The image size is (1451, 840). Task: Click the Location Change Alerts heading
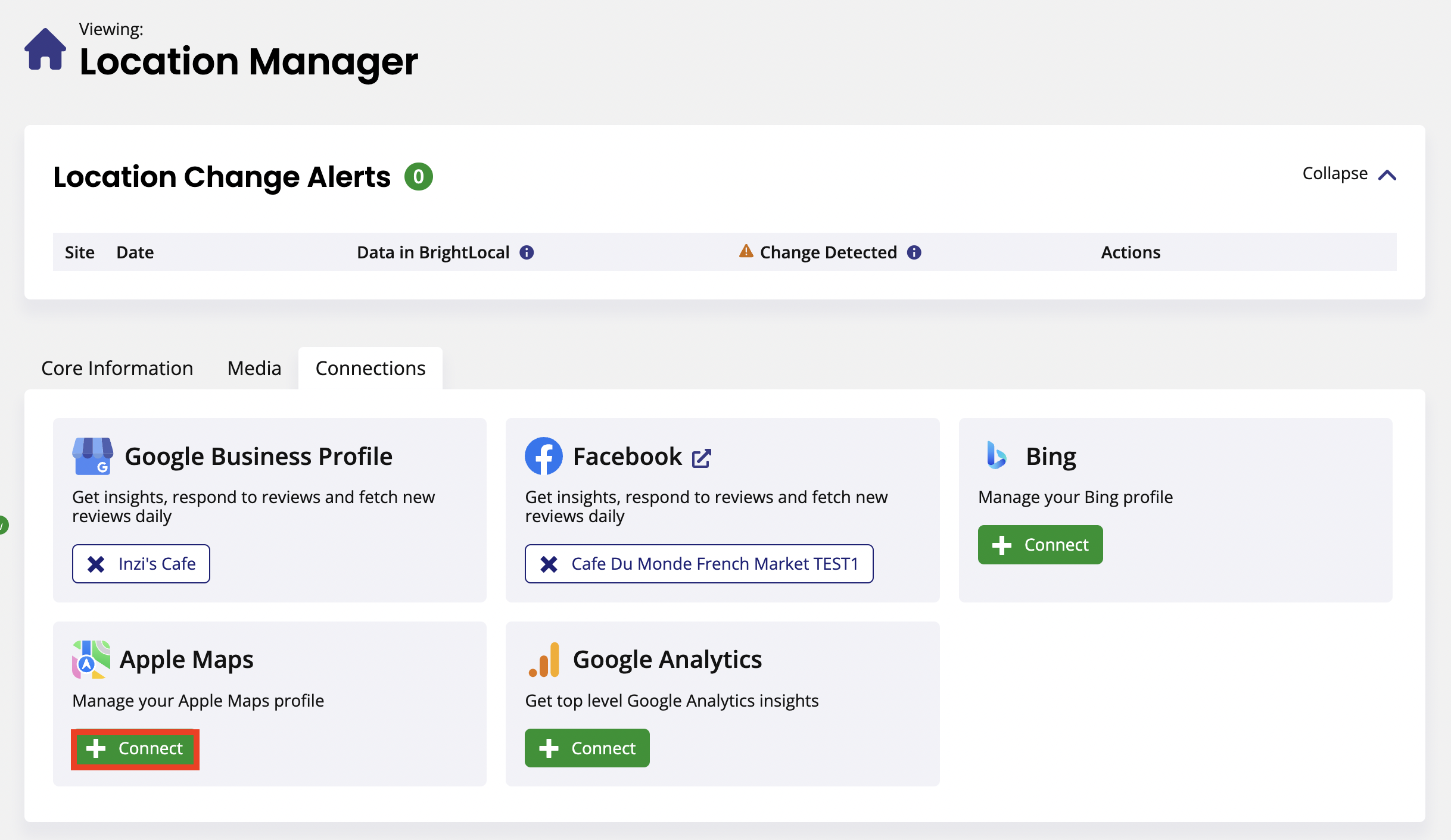(x=222, y=177)
